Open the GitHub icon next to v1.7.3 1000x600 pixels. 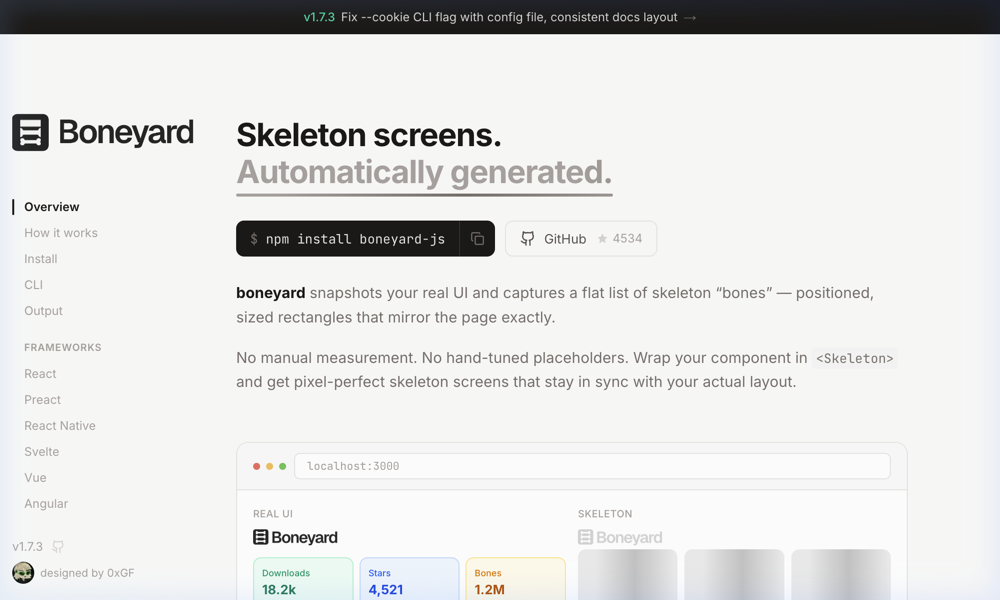click(58, 547)
